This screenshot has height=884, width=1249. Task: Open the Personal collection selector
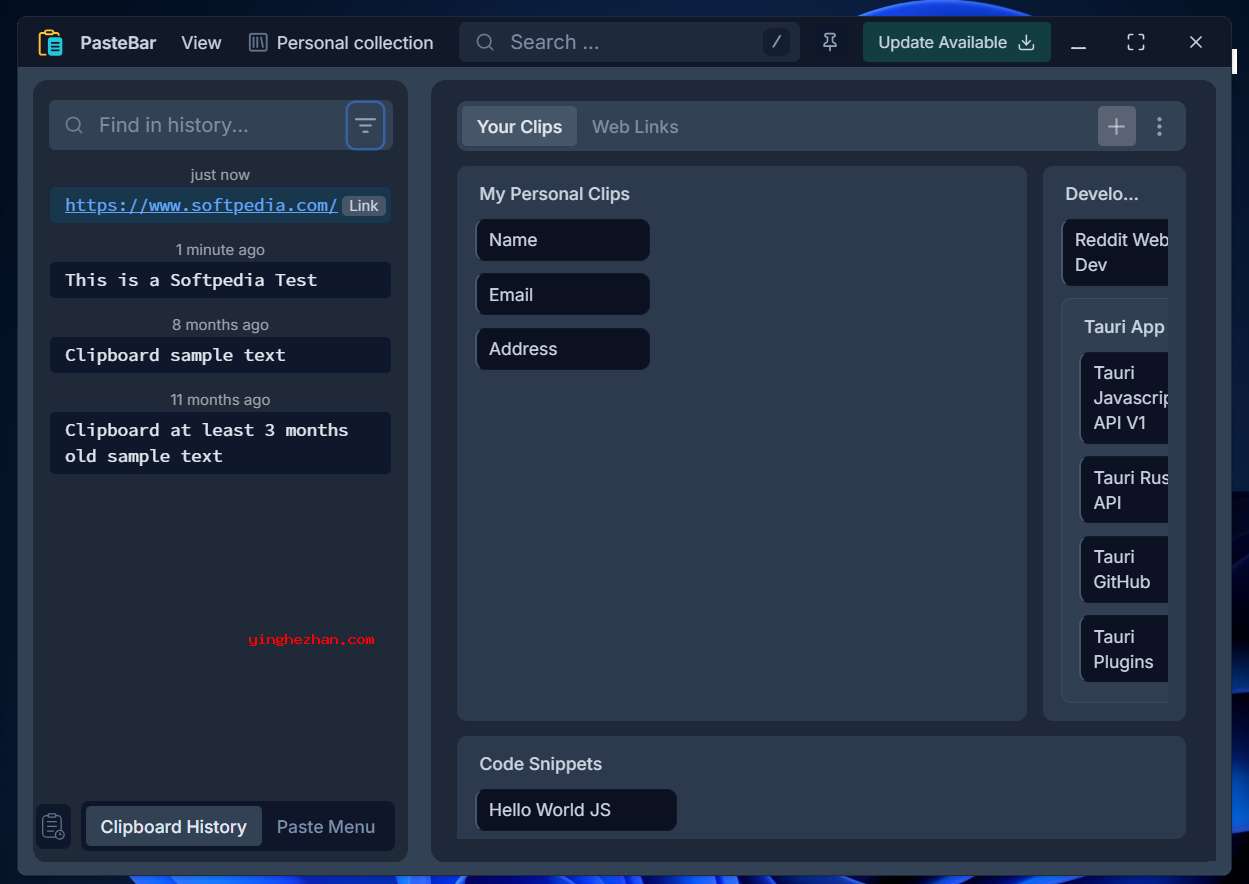pos(341,43)
